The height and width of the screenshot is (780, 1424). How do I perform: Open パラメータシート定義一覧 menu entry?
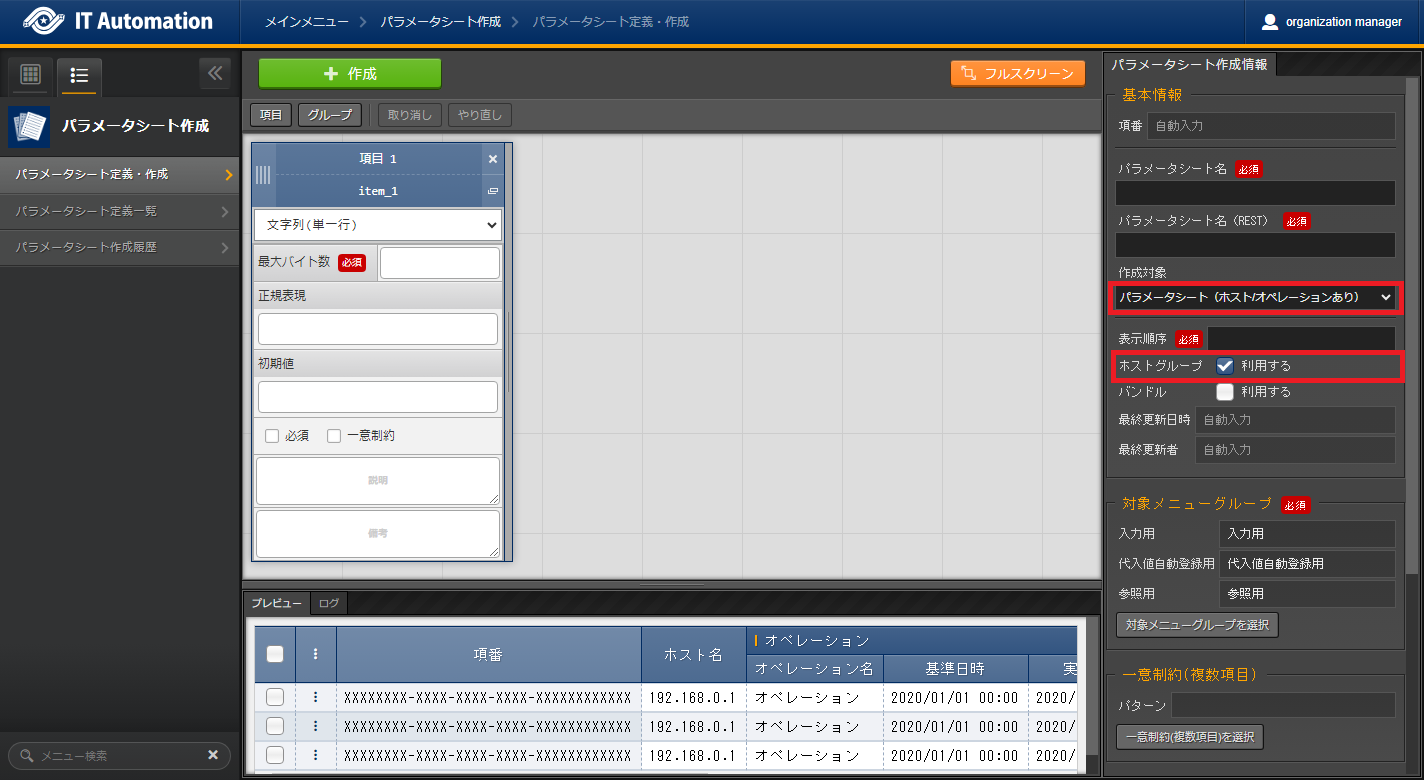[120, 211]
